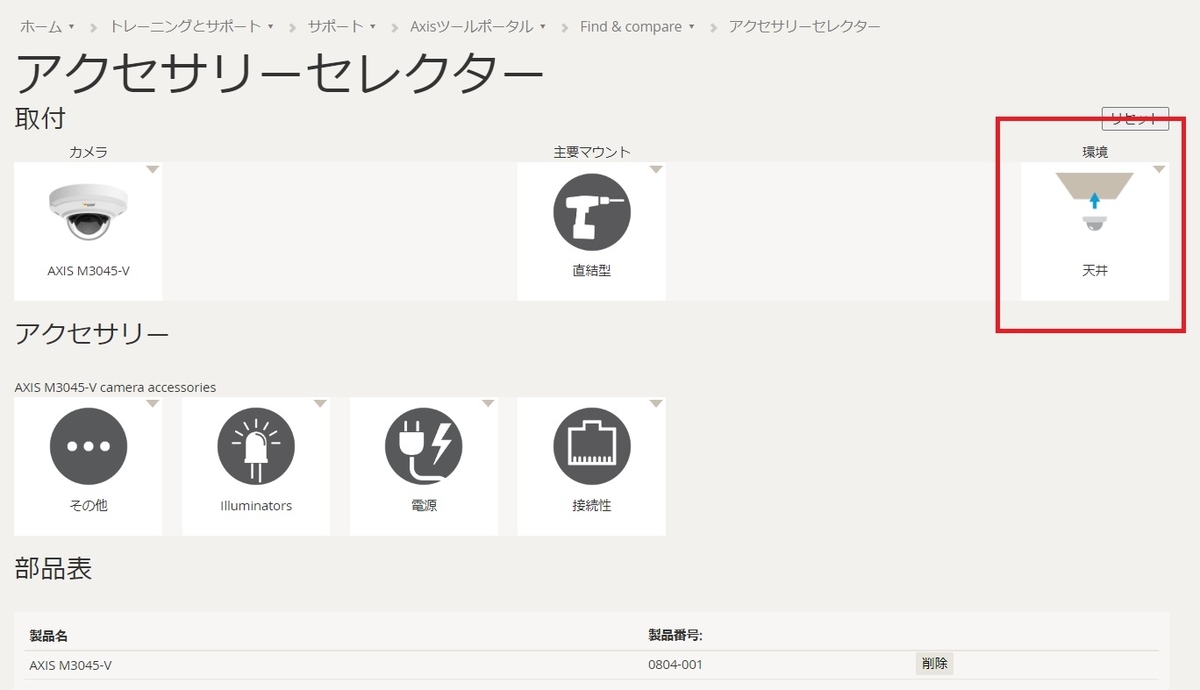Click the アクセサリーセレクター page title

pyautogui.click(x=279, y=74)
